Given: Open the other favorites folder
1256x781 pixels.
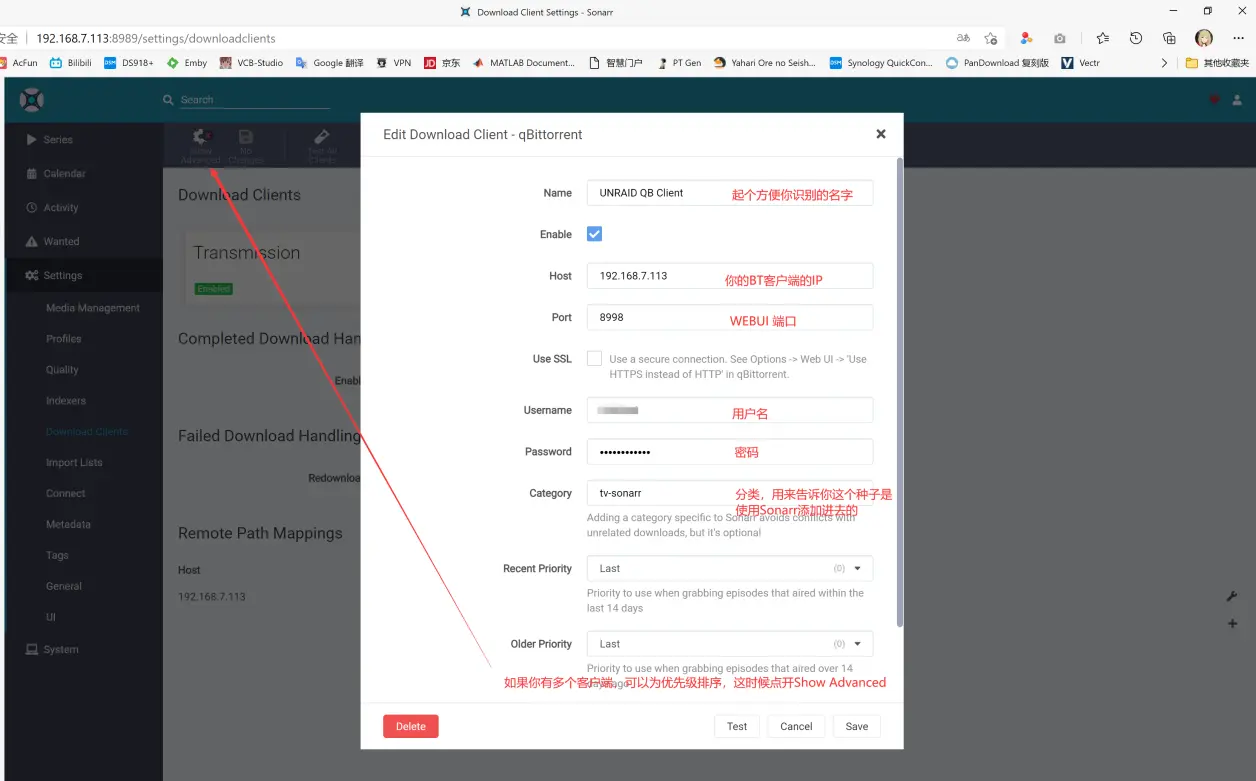Looking at the screenshot, I should [1217, 63].
